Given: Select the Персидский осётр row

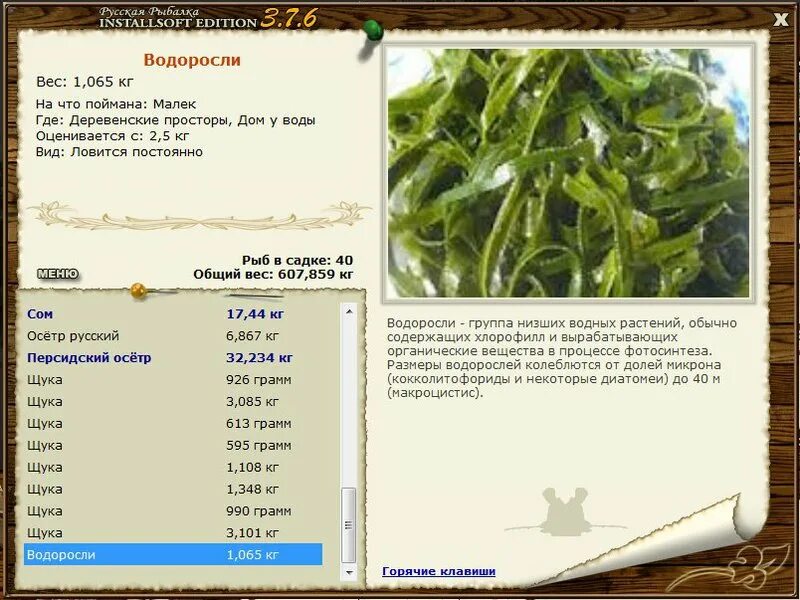Looking at the screenshot, I should tap(173, 358).
